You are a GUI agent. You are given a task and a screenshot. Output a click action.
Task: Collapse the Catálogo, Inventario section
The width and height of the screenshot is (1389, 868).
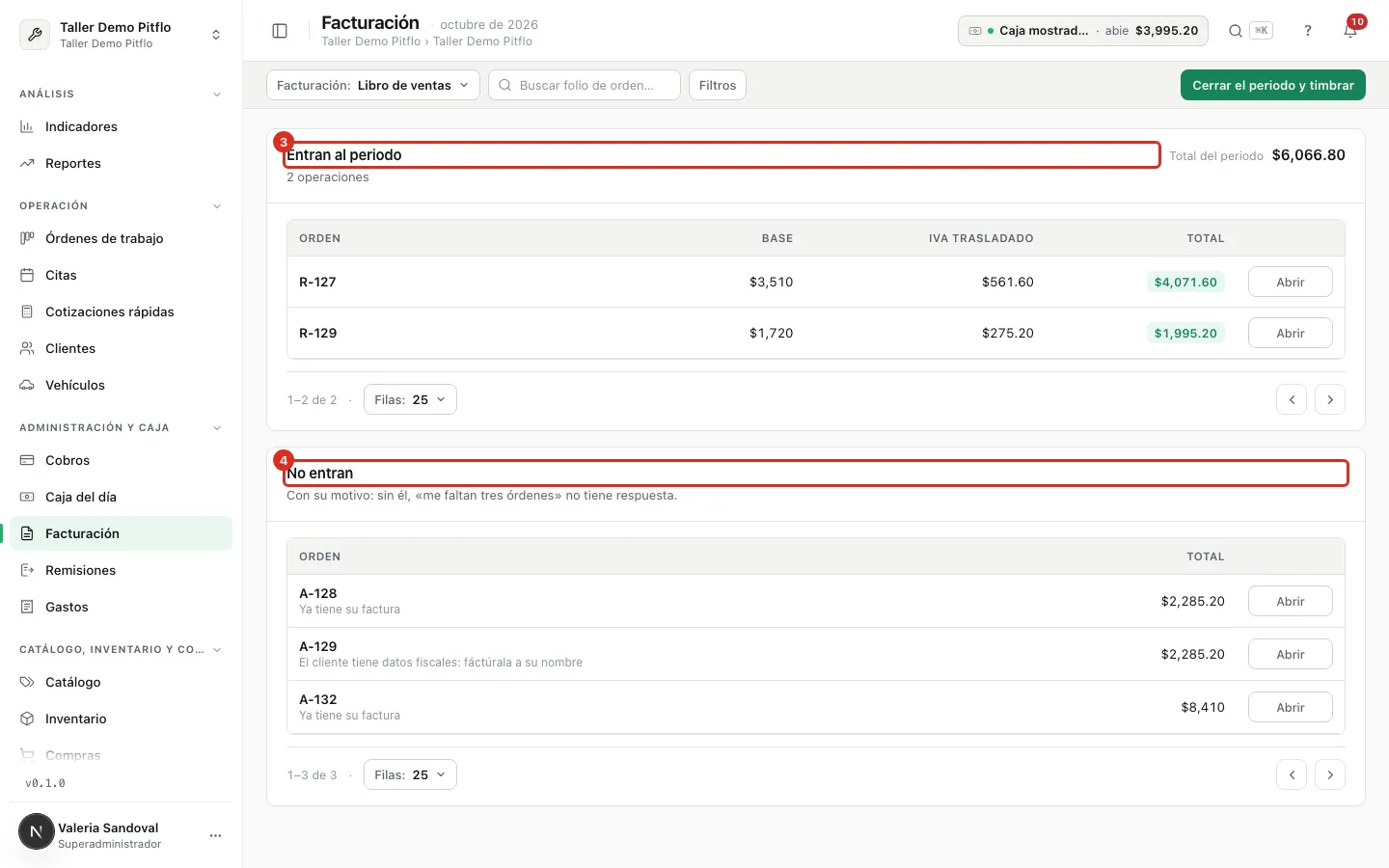[x=217, y=650]
